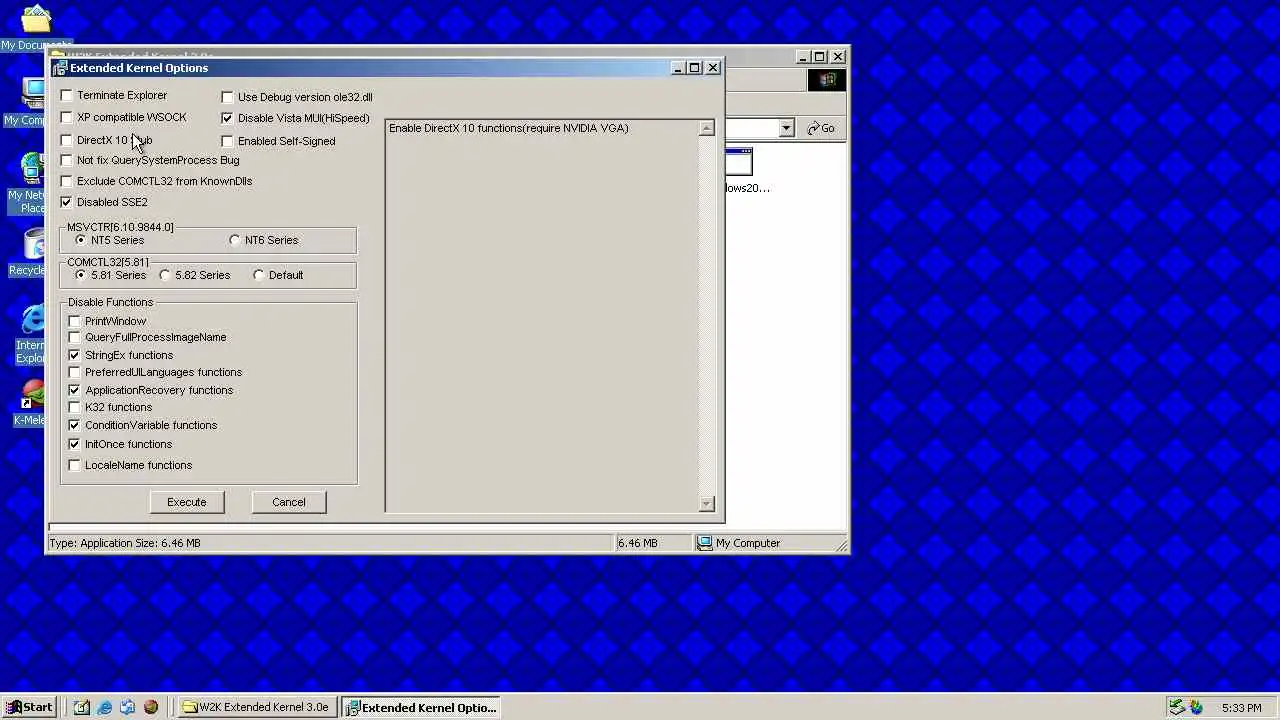Check the PreferredUILanguages functions checkbox

click(75, 372)
